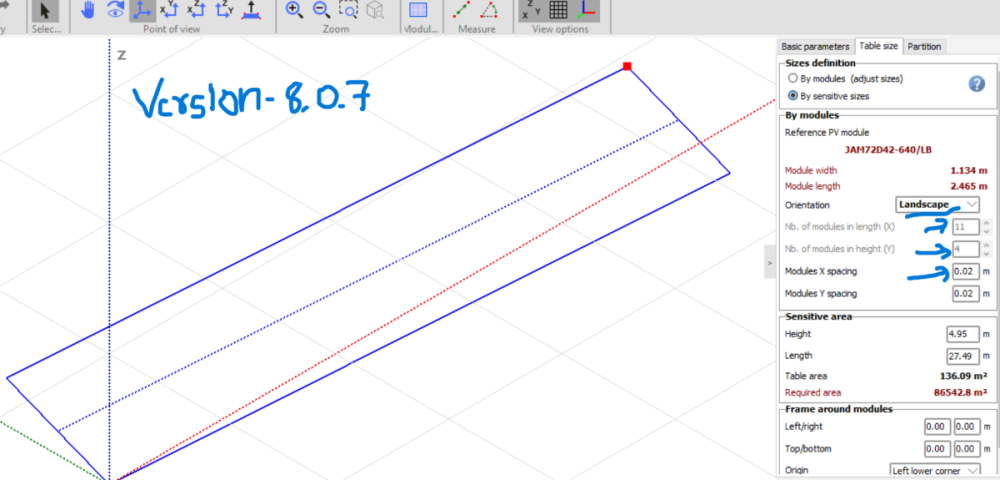Screen dimensions: 1000x480
Task: Click the first Left/right frame field
Action: tap(937, 426)
